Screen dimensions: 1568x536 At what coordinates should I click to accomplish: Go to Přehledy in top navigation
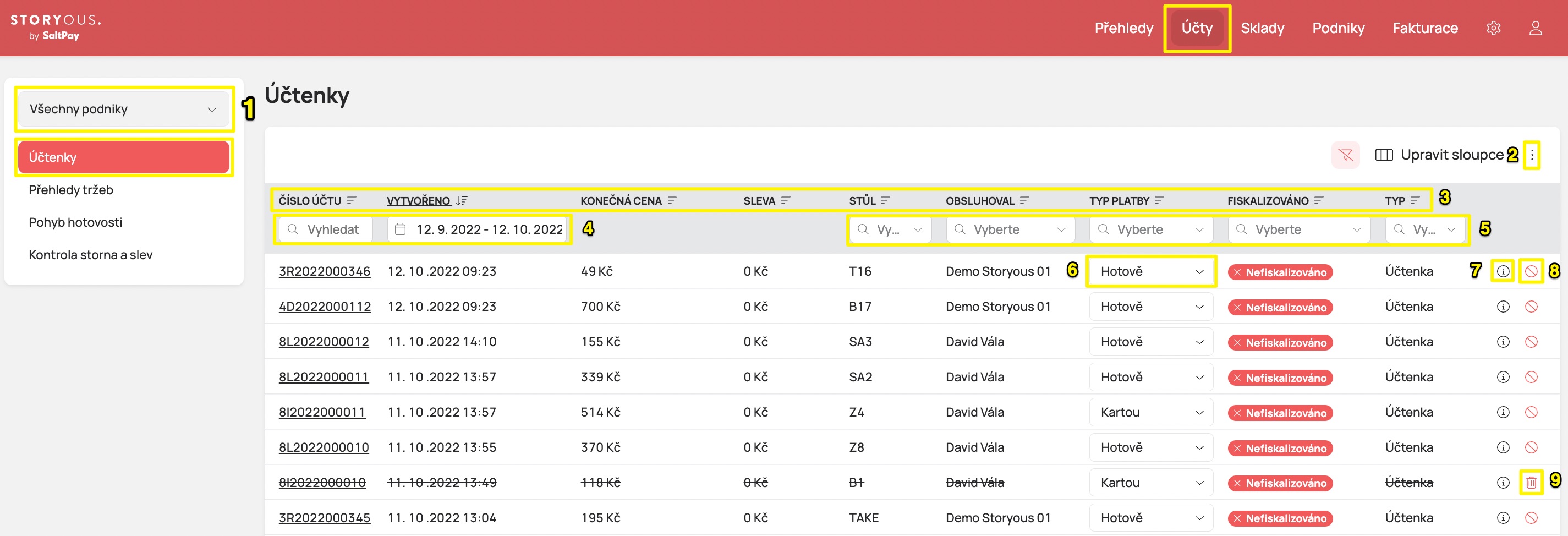pyautogui.click(x=1123, y=28)
